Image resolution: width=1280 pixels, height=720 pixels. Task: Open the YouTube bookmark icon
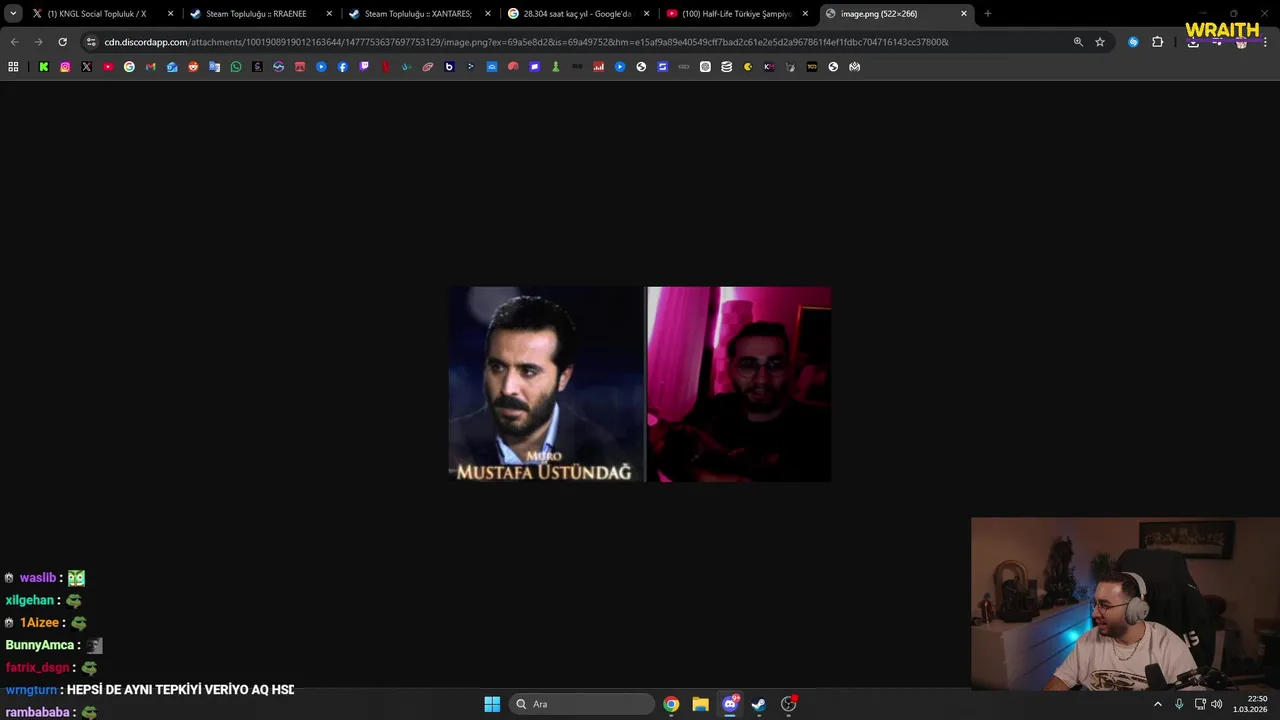[x=108, y=67]
